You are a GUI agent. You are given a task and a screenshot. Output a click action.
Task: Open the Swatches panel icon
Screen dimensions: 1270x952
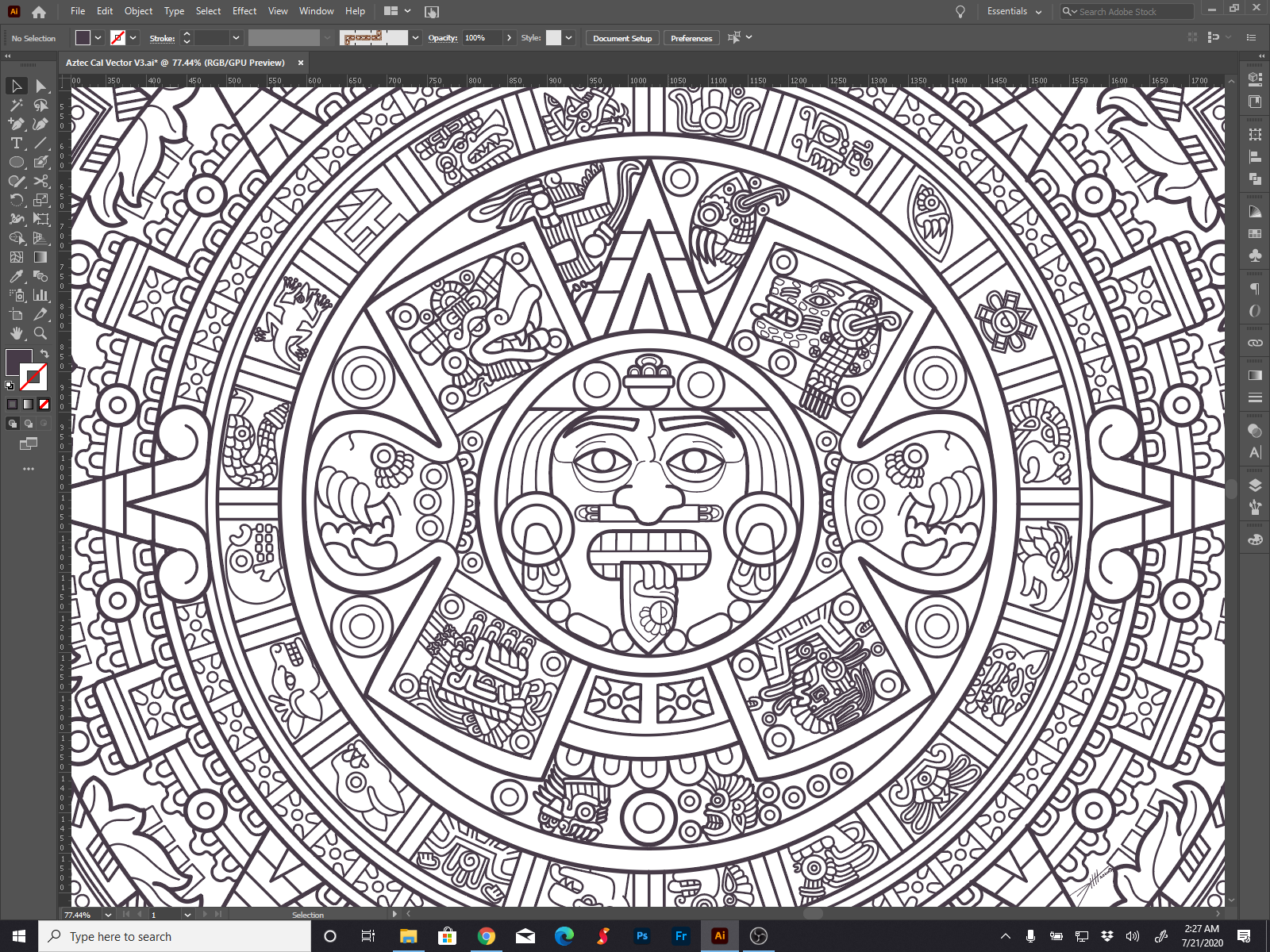(1255, 234)
